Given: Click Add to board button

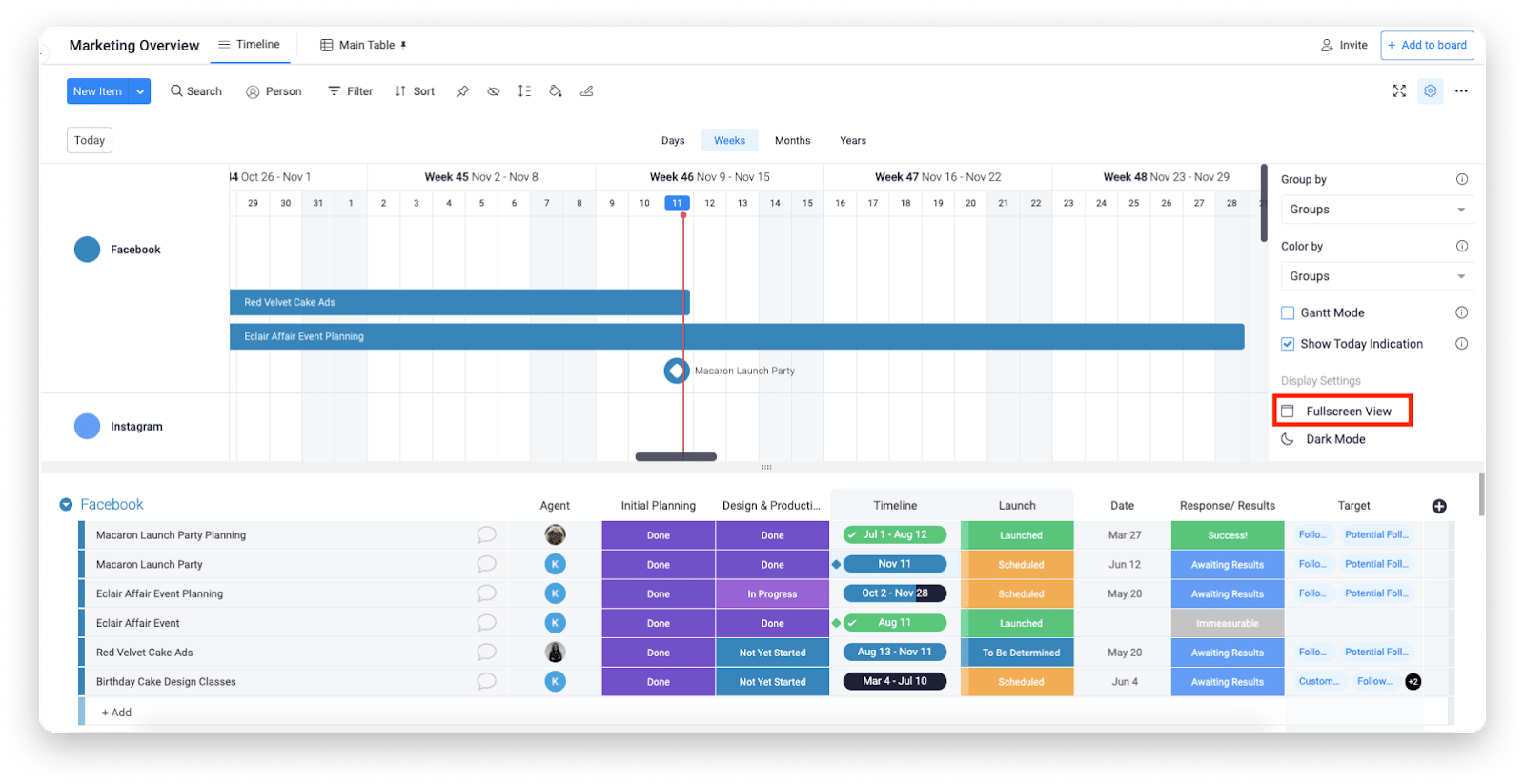Looking at the screenshot, I should [1427, 45].
